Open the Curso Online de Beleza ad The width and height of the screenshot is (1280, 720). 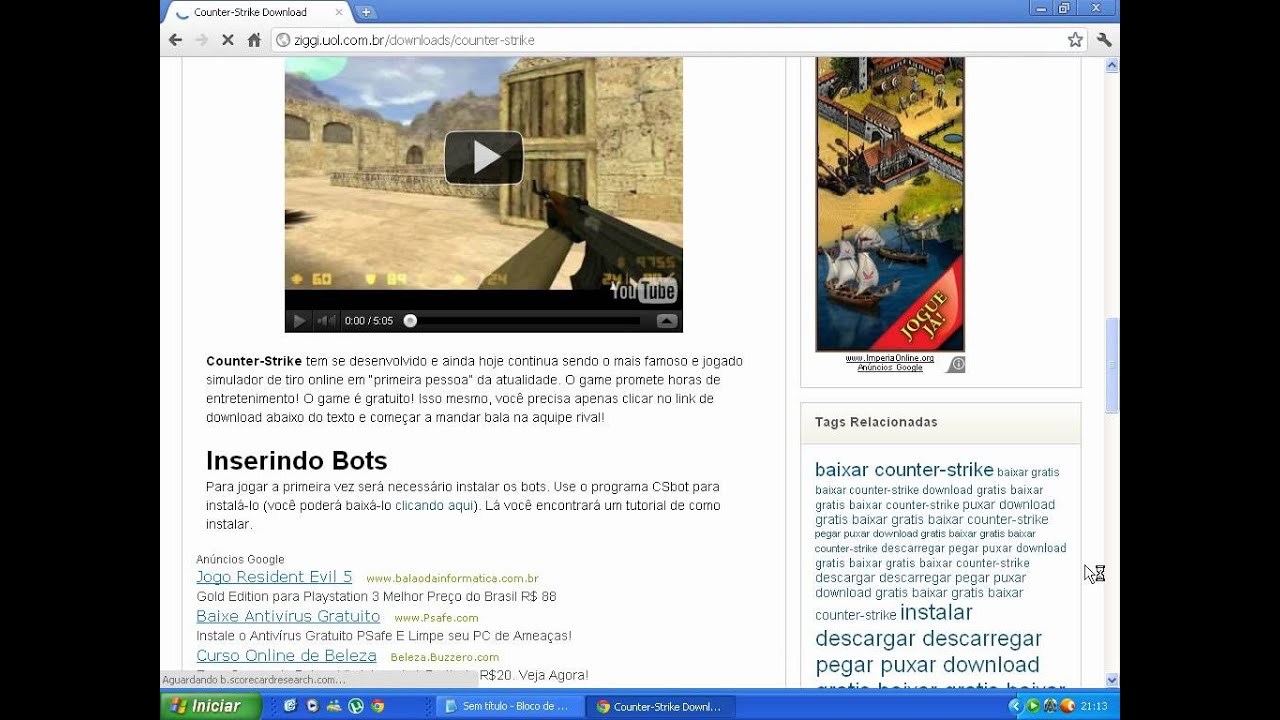tap(286, 656)
